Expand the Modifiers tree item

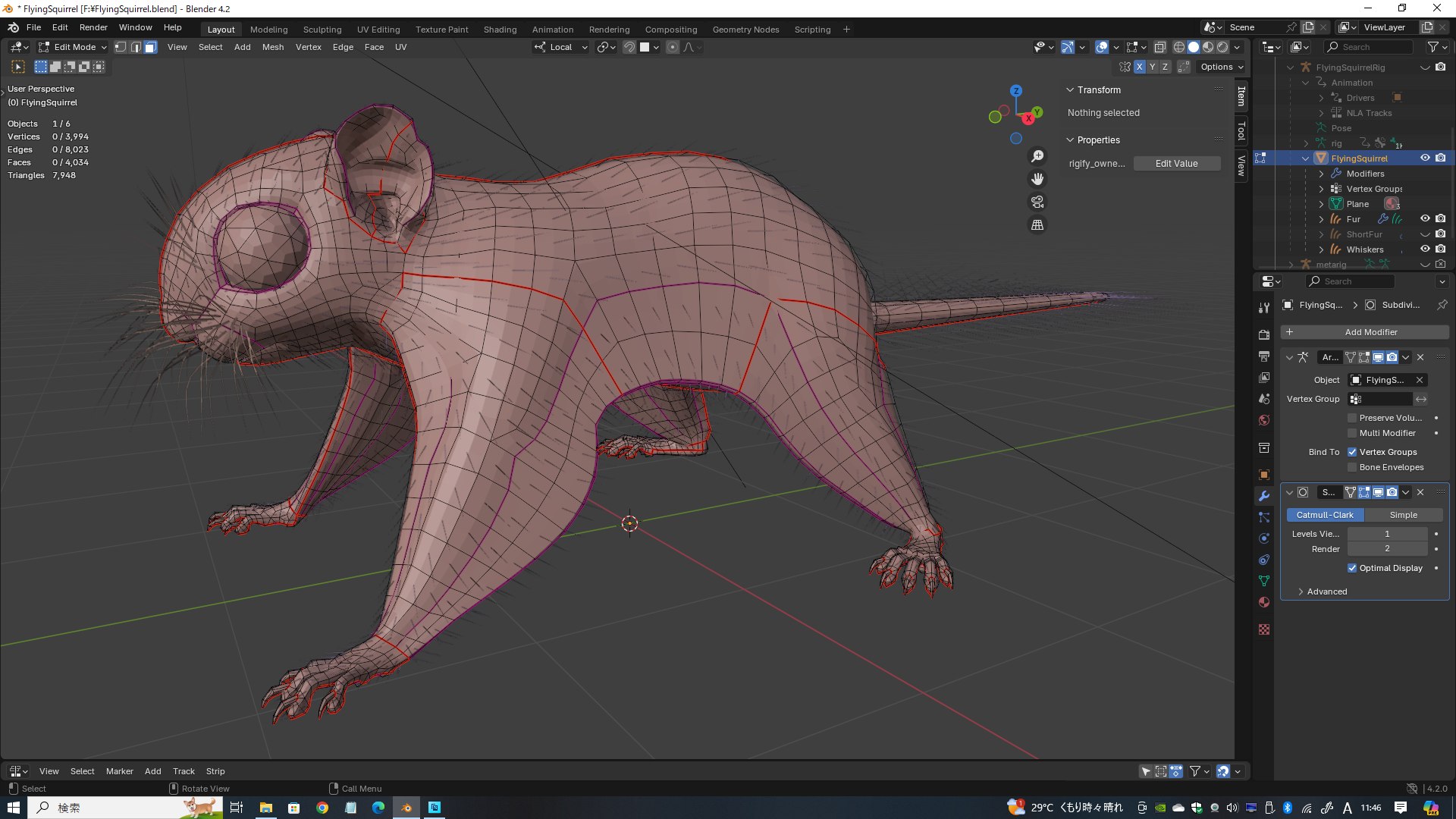1321,174
